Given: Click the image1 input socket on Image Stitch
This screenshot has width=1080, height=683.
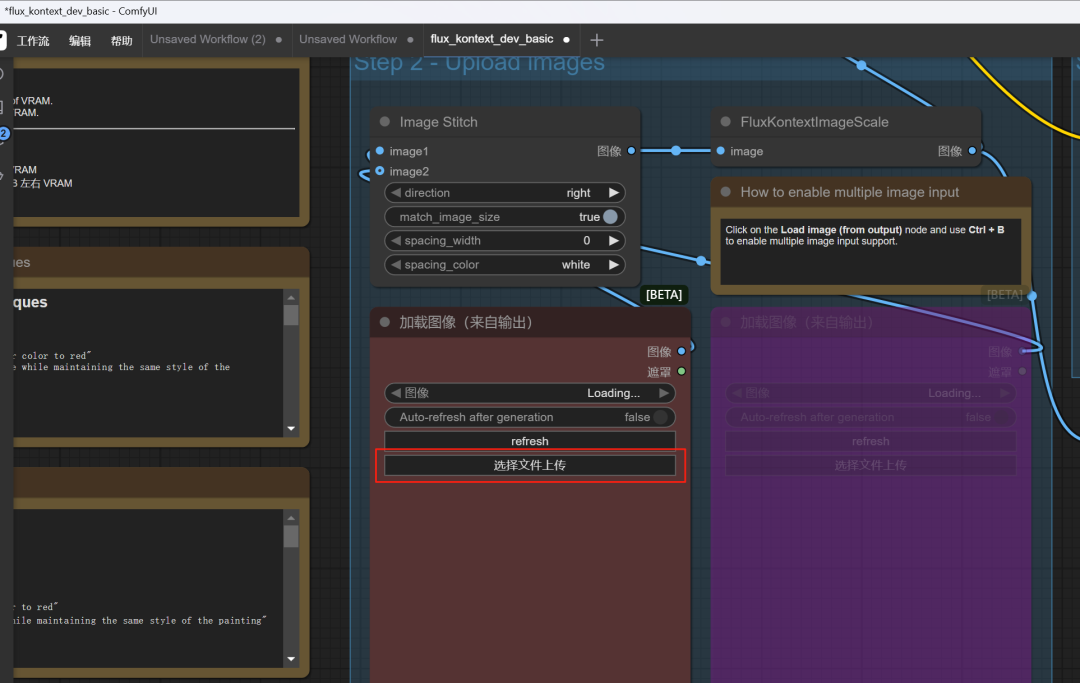Looking at the screenshot, I should [380, 151].
